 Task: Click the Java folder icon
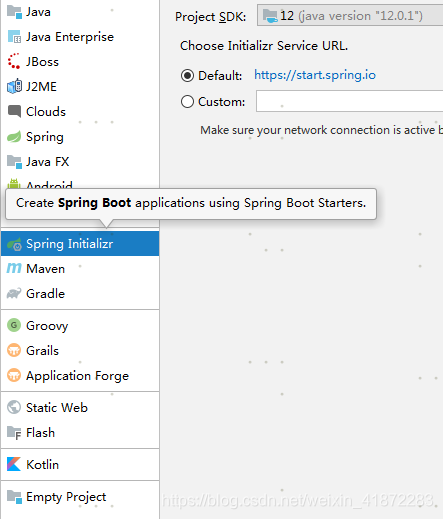click(14, 12)
